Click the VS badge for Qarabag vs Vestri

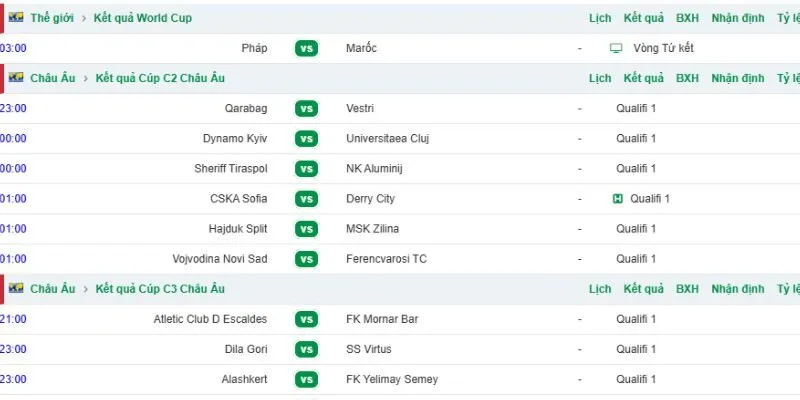[x=306, y=109]
